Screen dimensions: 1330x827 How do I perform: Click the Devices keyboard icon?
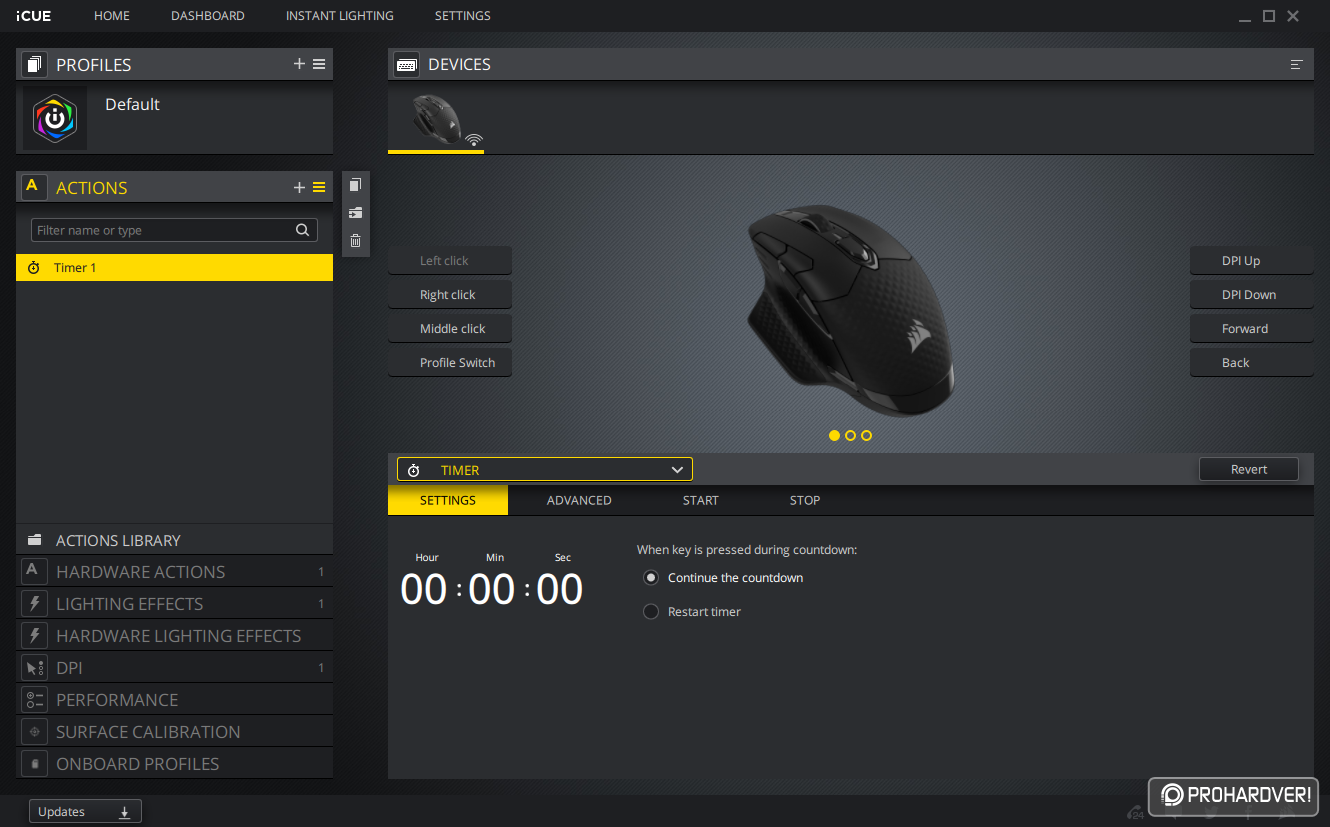407,64
